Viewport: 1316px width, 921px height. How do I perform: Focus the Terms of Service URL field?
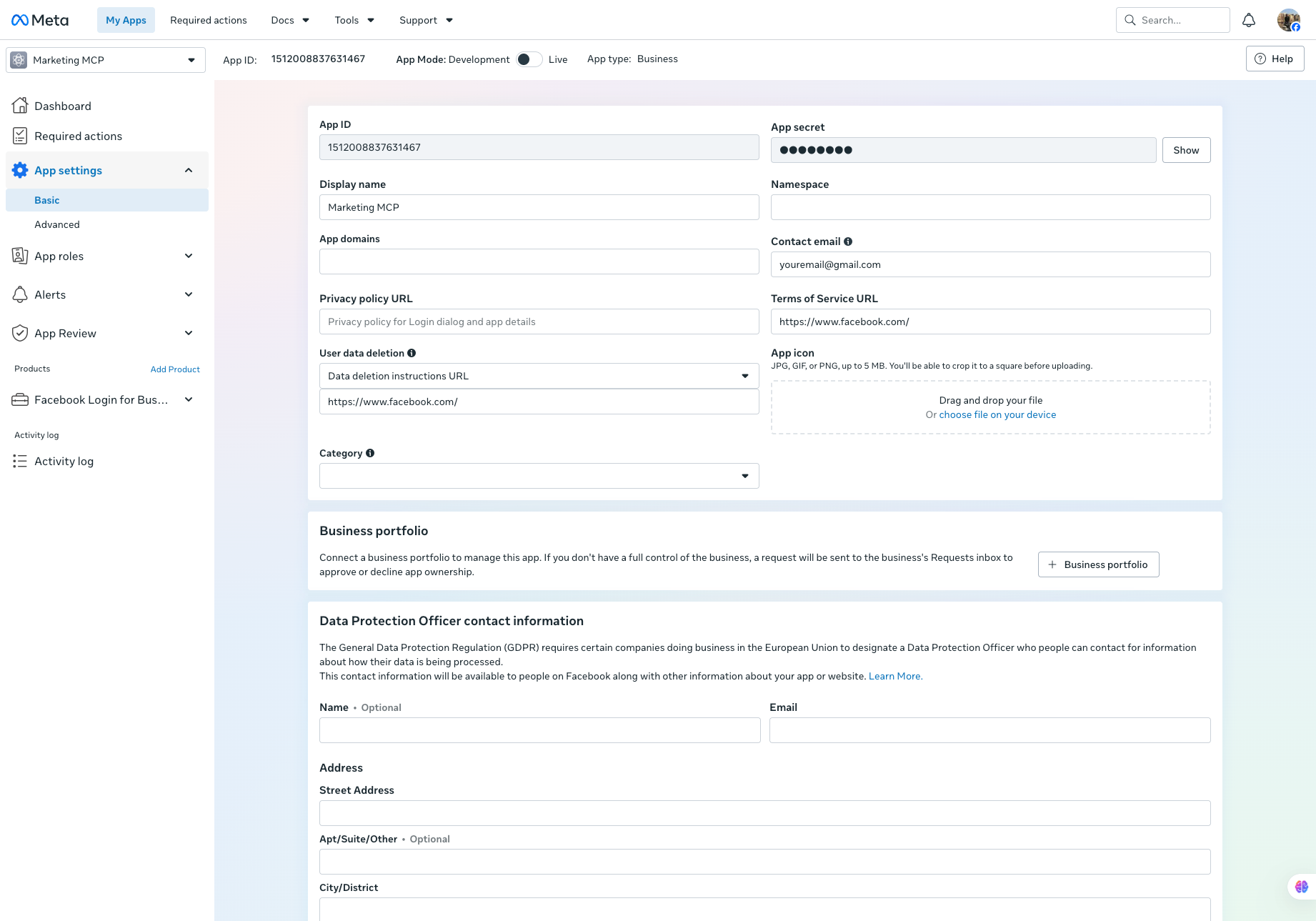[991, 322]
